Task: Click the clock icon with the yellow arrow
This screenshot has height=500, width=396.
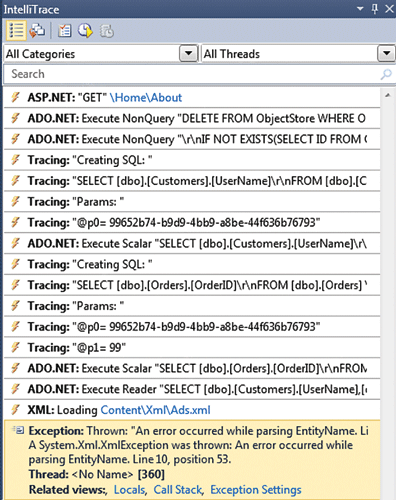Action: coord(85,31)
